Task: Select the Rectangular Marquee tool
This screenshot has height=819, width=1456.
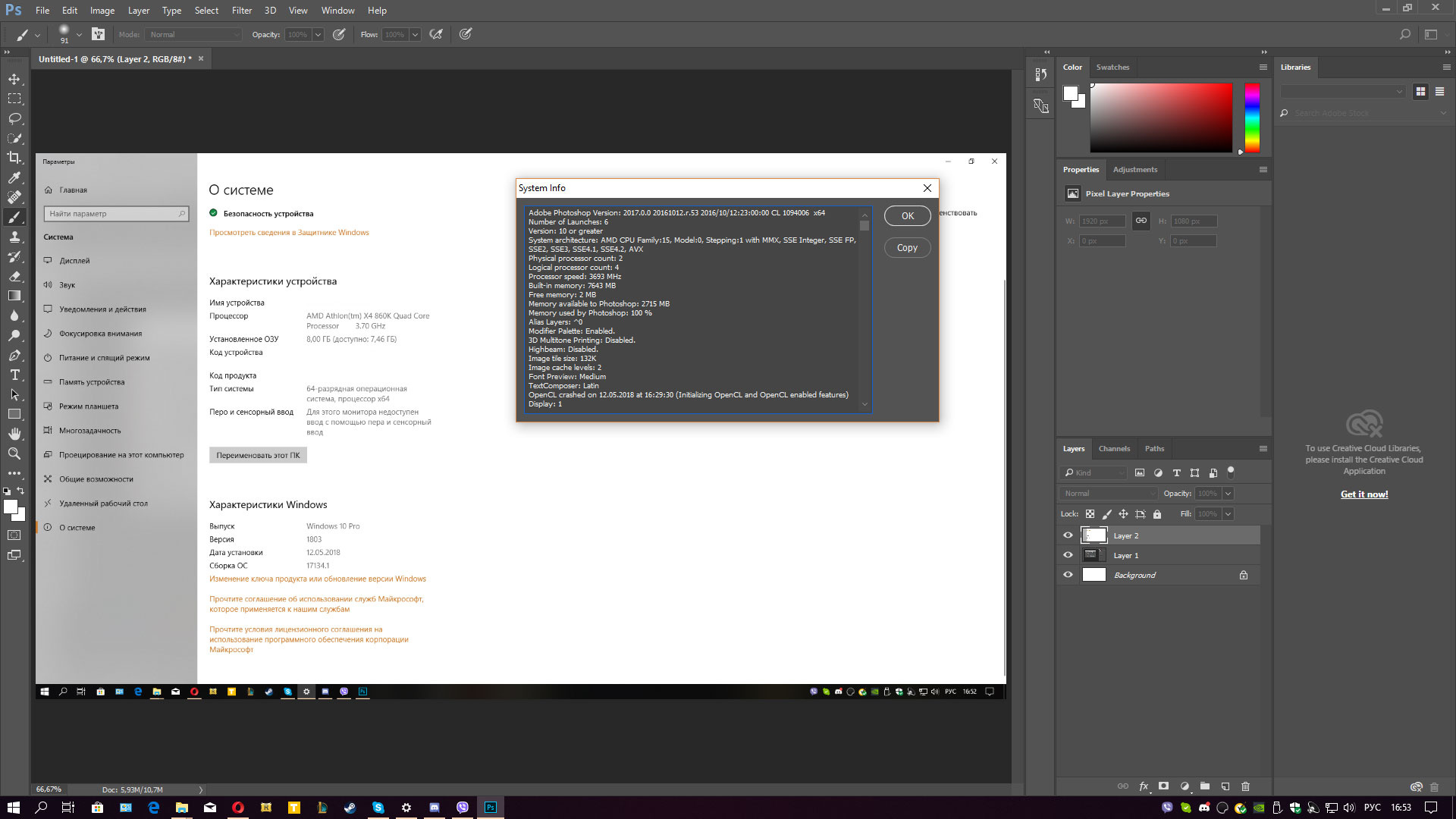Action: pyautogui.click(x=14, y=99)
